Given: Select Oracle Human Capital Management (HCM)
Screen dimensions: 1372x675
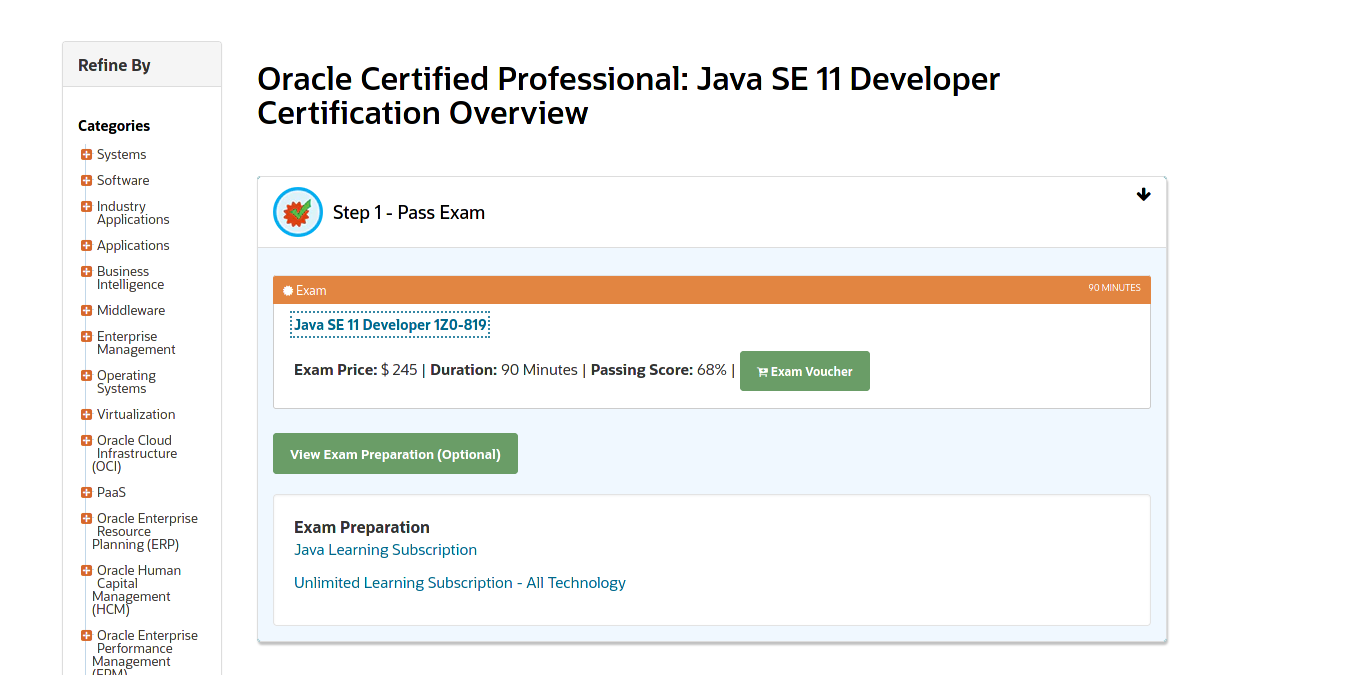Looking at the screenshot, I should pos(137,590).
